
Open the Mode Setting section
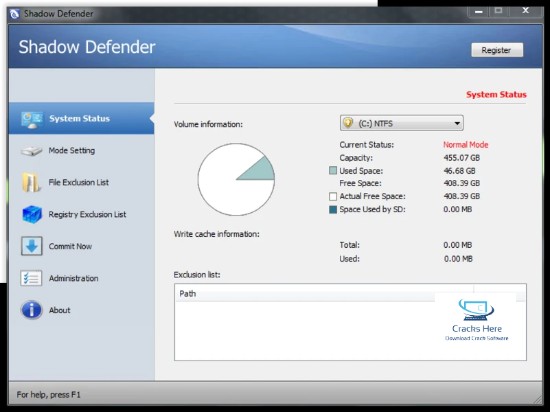tap(81, 150)
